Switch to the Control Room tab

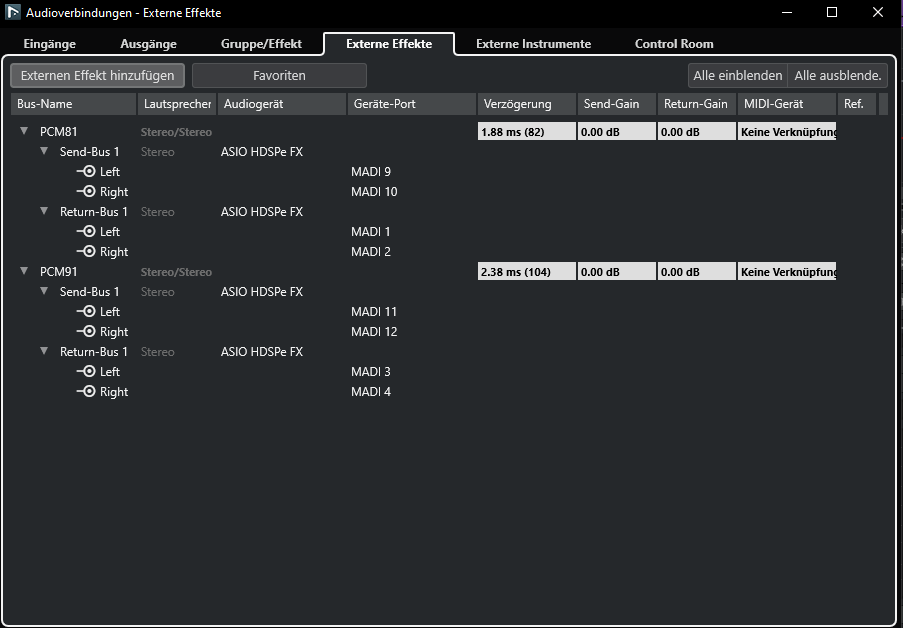[x=674, y=44]
